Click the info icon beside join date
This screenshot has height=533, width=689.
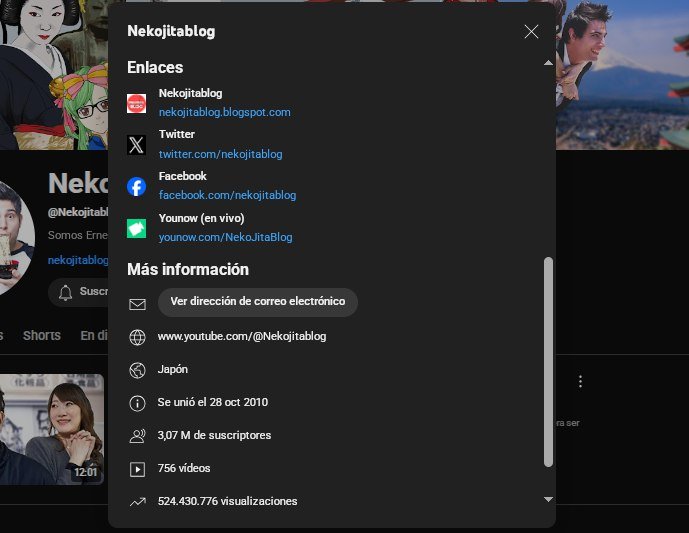tap(138, 403)
